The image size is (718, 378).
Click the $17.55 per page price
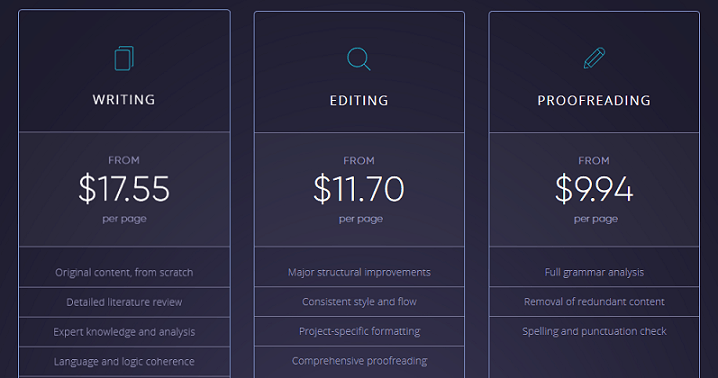pos(124,189)
